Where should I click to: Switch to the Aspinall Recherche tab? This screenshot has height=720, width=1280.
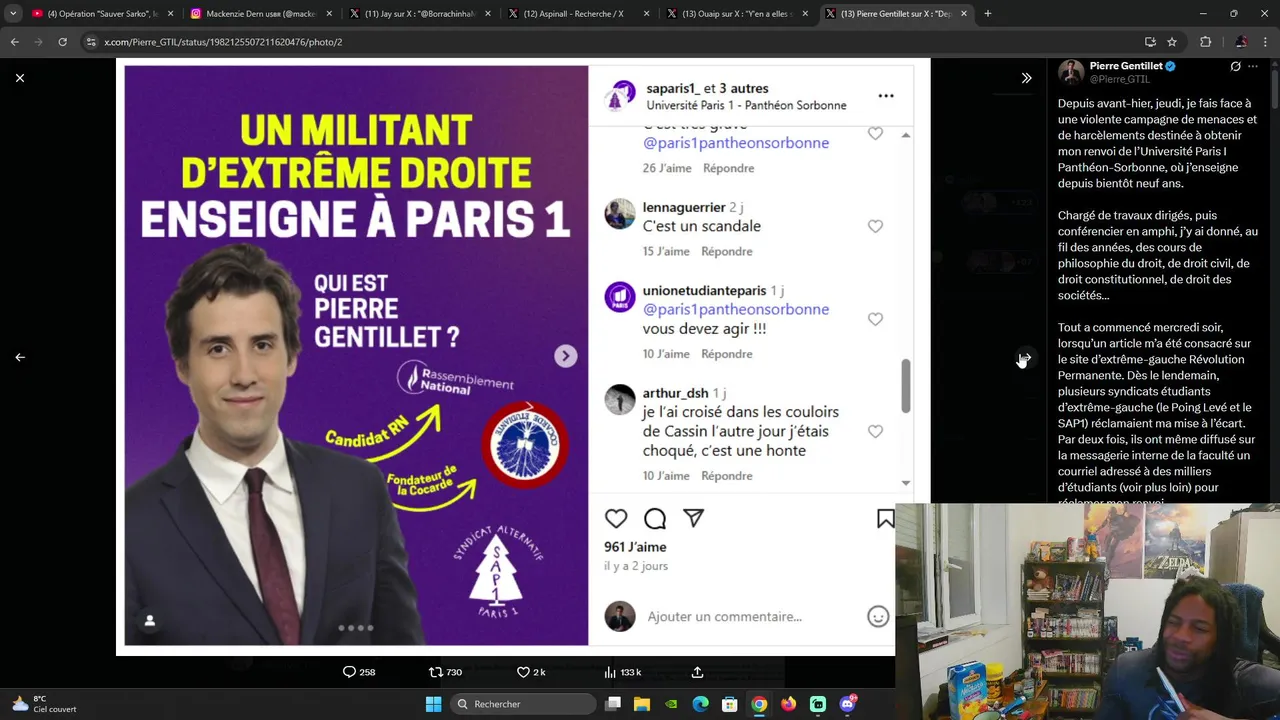[x=578, y=14]
